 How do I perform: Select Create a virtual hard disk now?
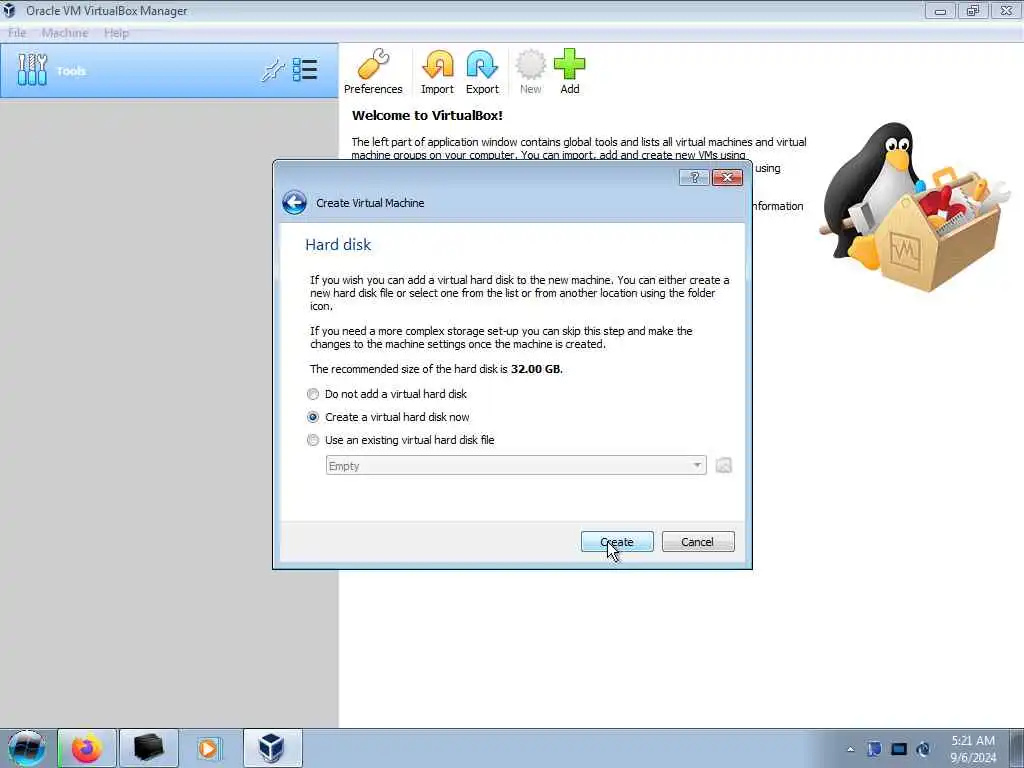389,417
